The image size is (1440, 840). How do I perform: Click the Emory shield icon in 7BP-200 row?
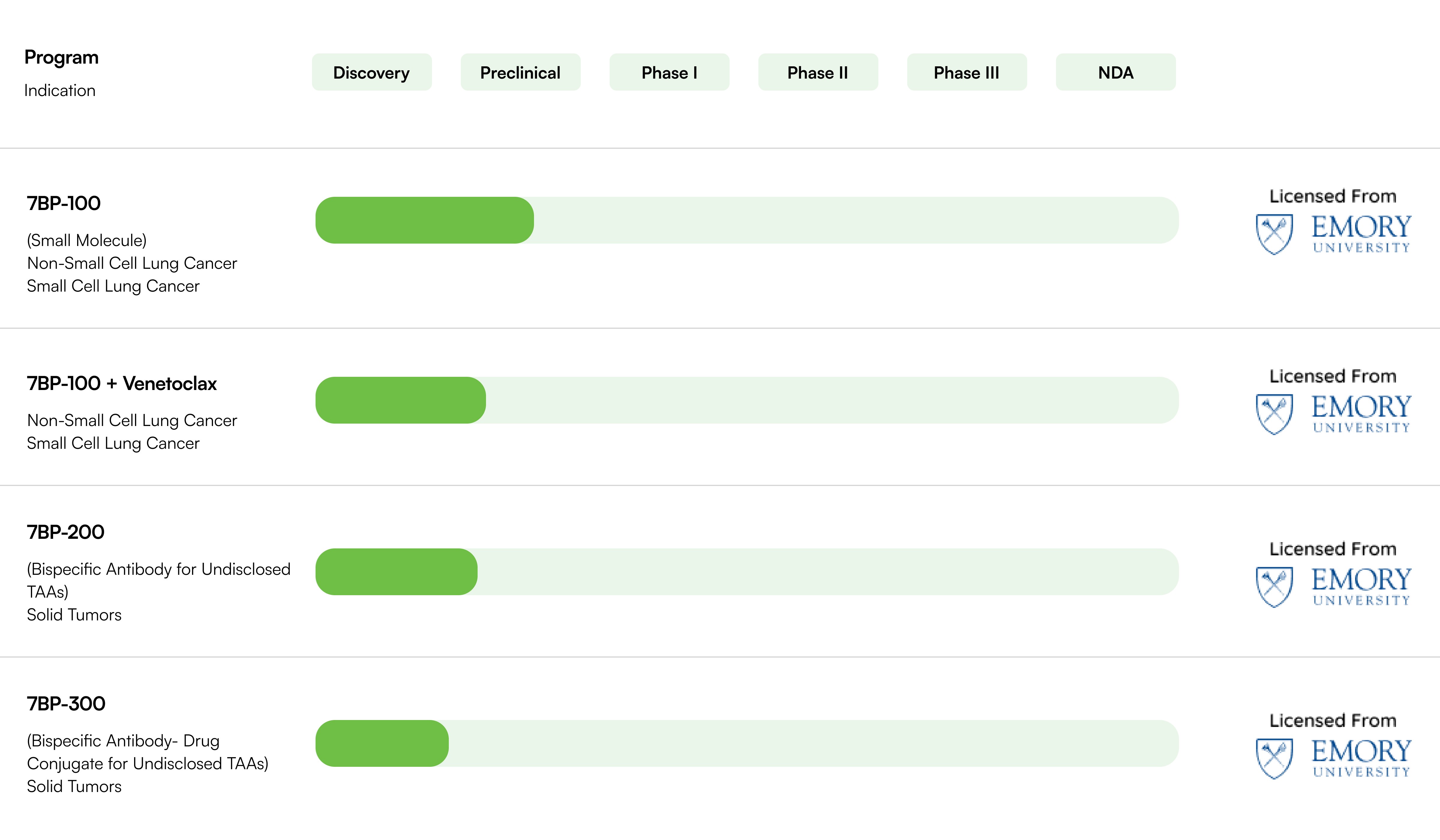coord(1274,586)
